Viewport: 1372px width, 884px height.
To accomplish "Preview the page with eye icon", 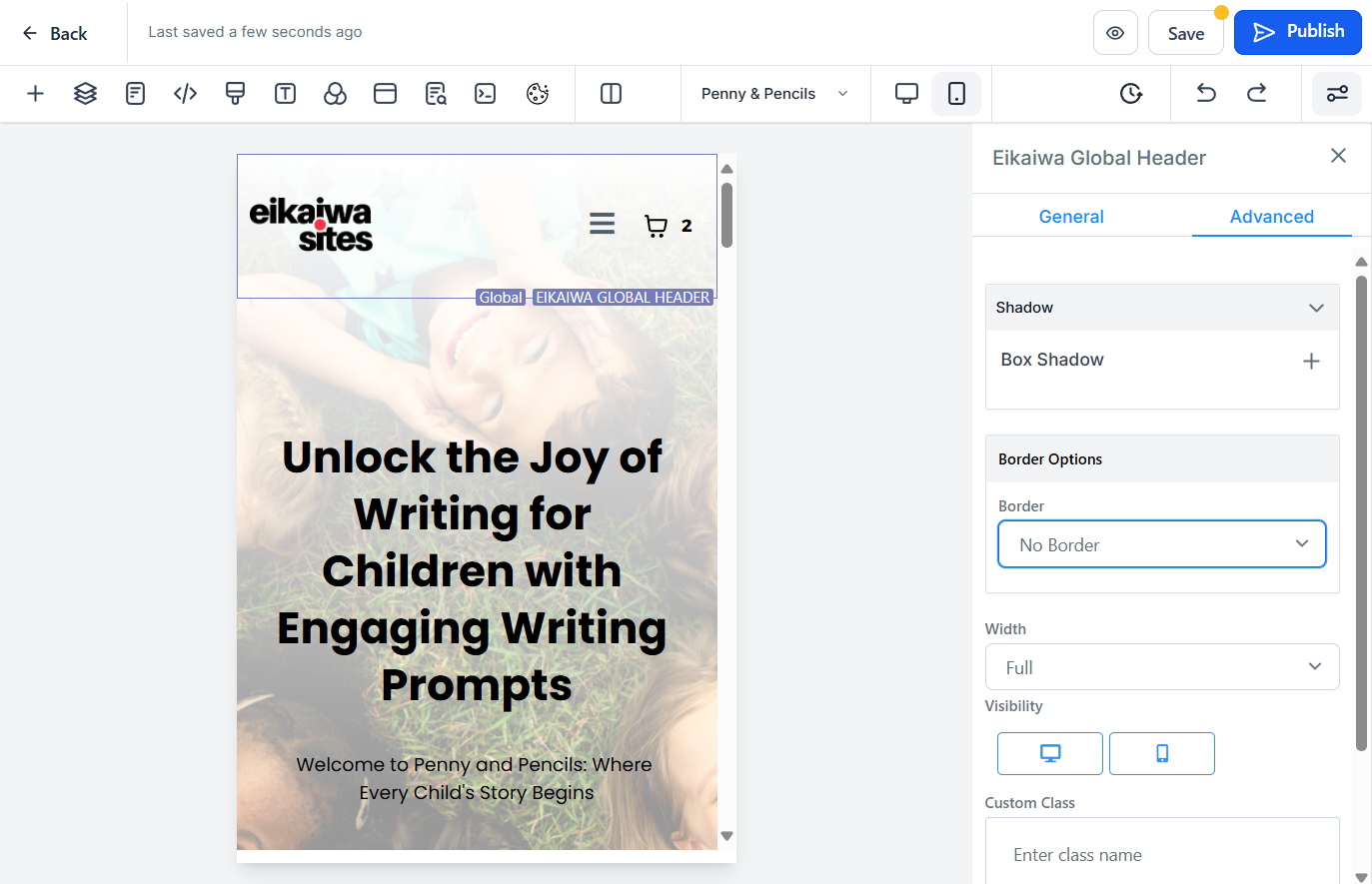I will tap(1115, 33).
